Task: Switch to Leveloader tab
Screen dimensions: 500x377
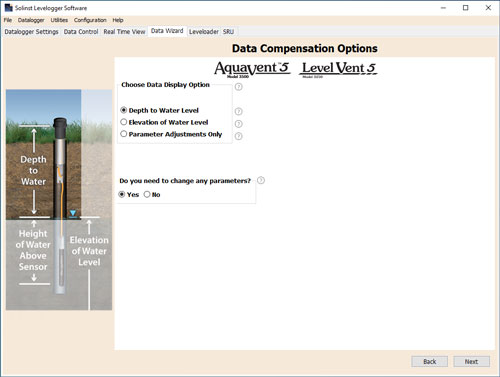Action: [204, 32]
